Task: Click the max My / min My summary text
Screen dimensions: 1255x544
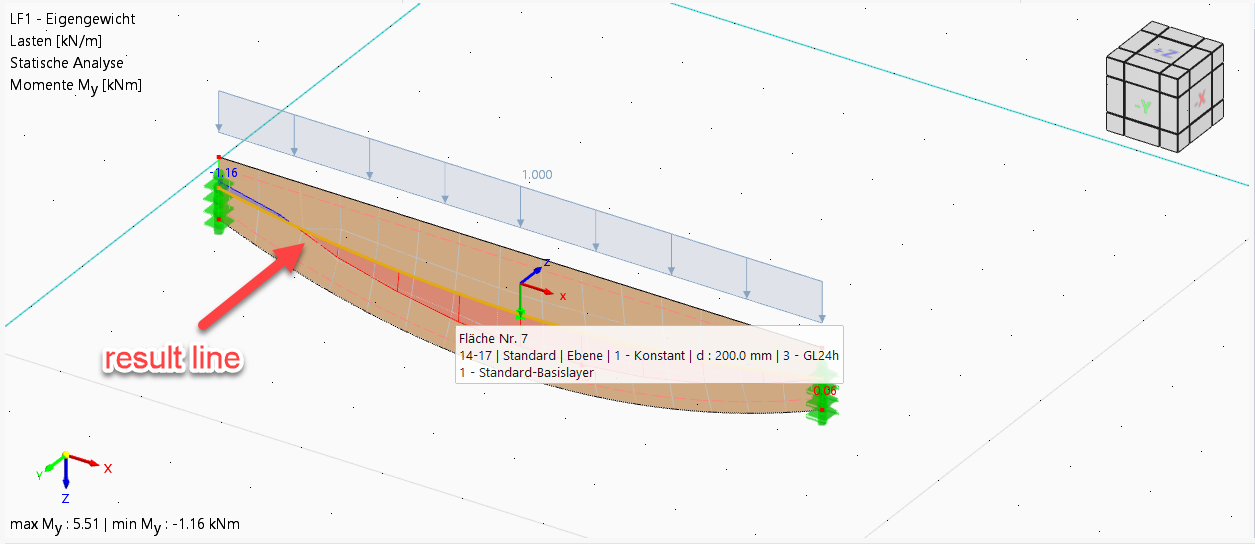Action: (124, 524)
